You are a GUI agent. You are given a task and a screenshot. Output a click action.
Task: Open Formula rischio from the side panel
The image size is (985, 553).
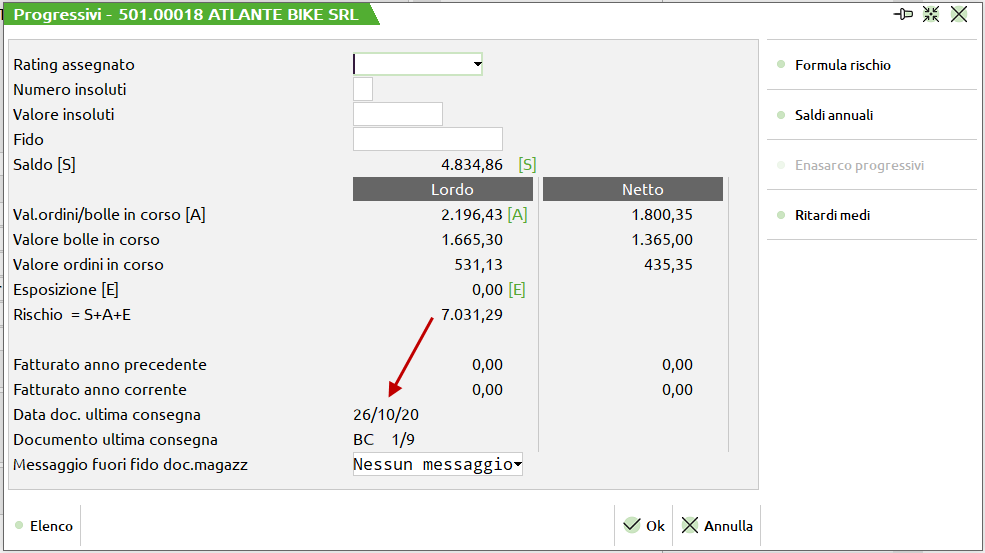[842, 65]
